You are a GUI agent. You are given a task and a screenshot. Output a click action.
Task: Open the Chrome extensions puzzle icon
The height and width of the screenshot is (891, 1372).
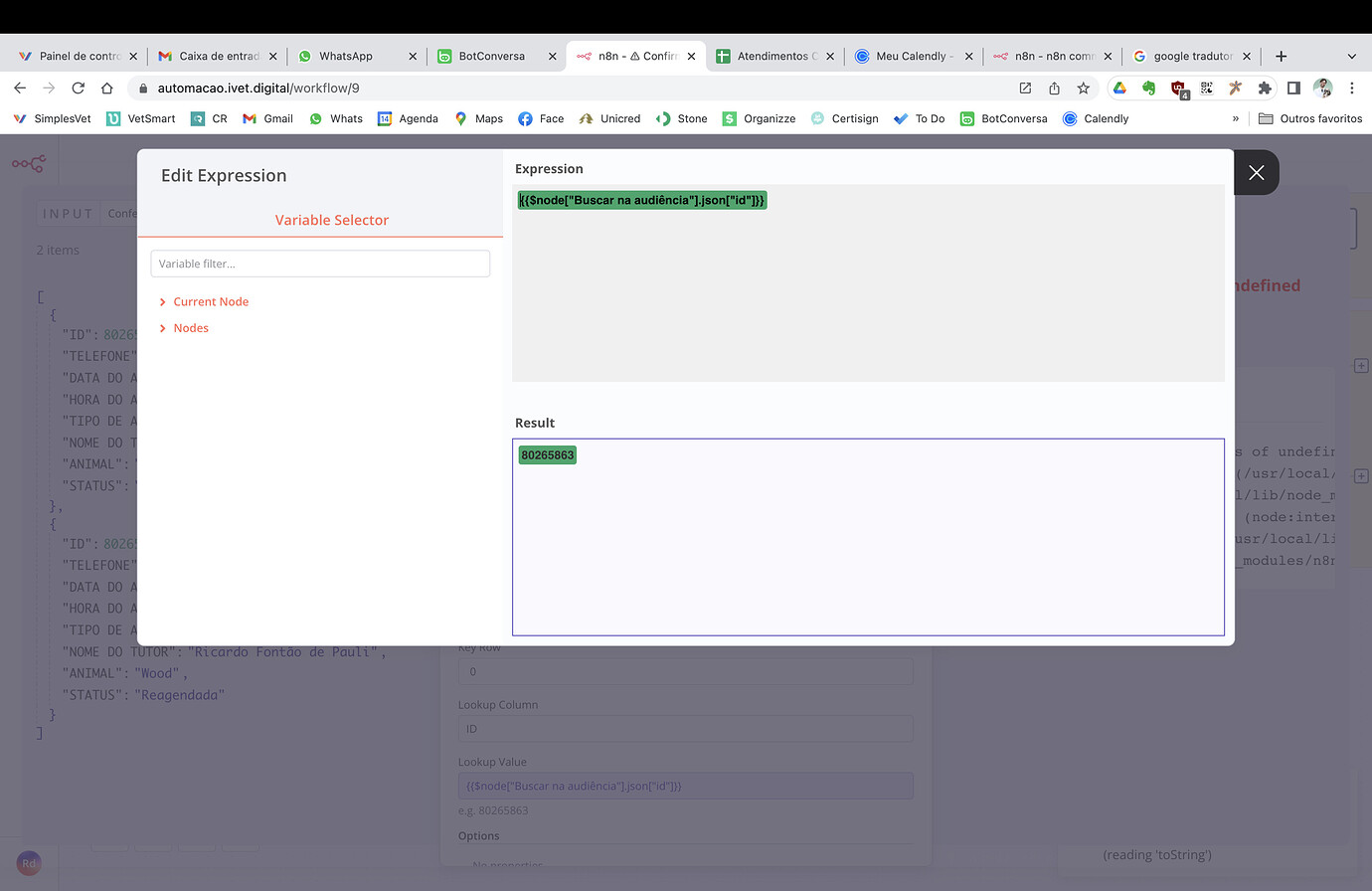[x=1265, y=88]
